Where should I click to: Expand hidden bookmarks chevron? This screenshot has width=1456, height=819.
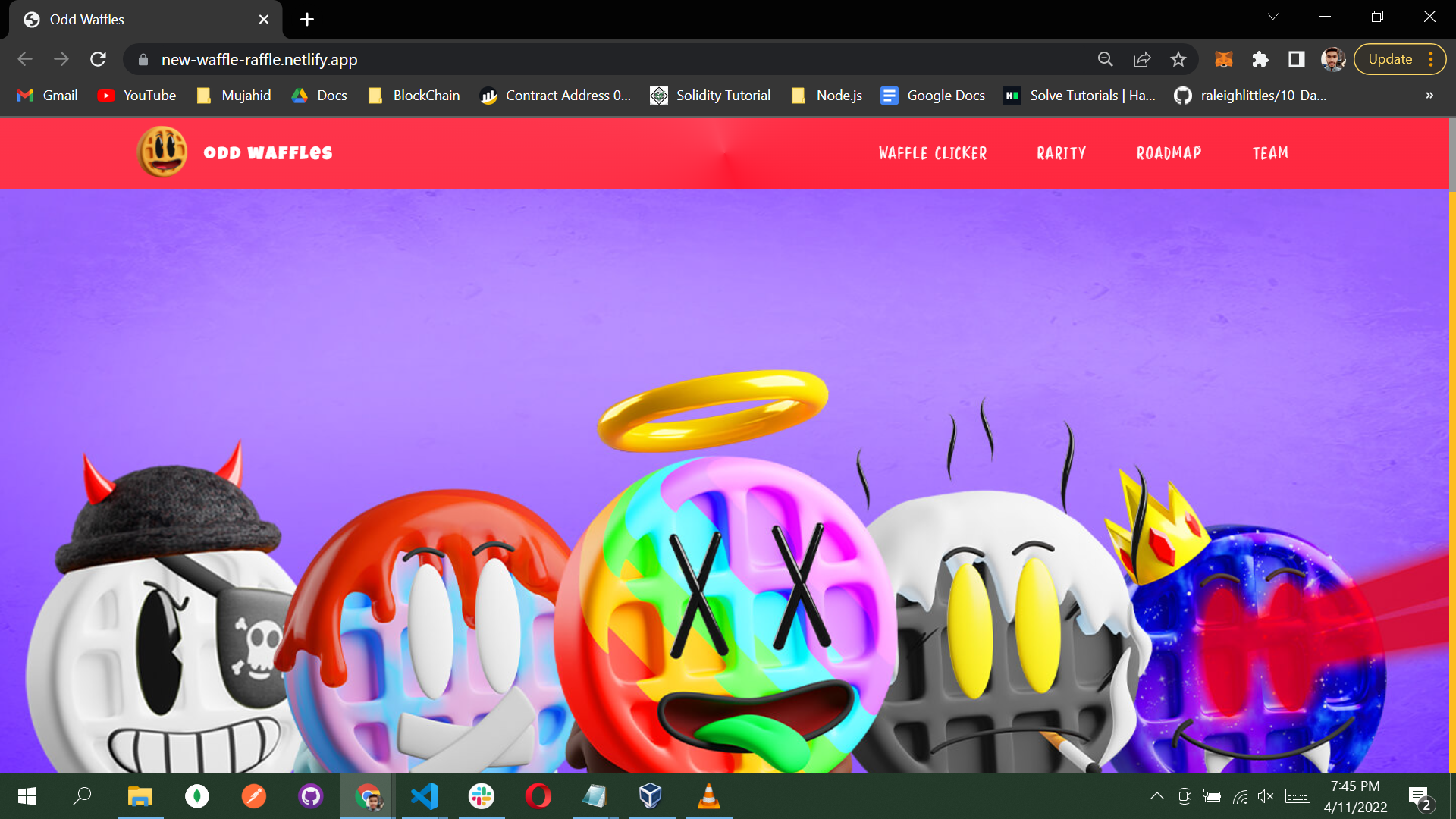(x=1429, y=96)
